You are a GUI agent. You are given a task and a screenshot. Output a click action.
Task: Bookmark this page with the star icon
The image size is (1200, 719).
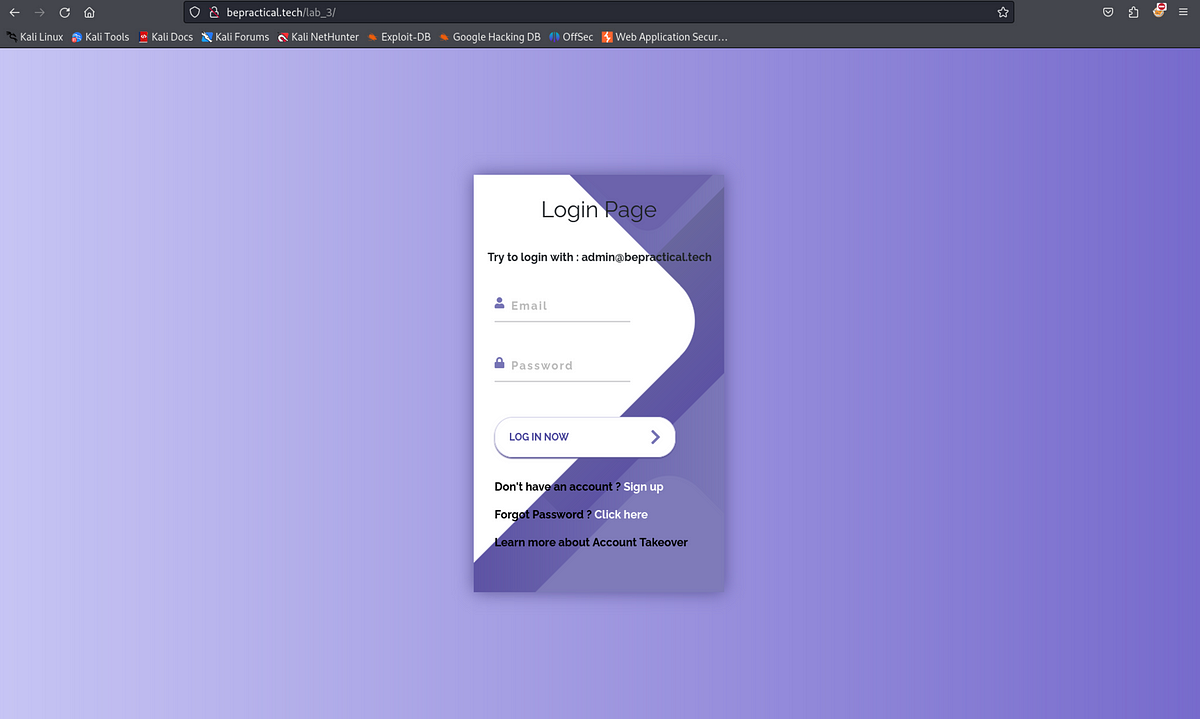[1002, 12]
